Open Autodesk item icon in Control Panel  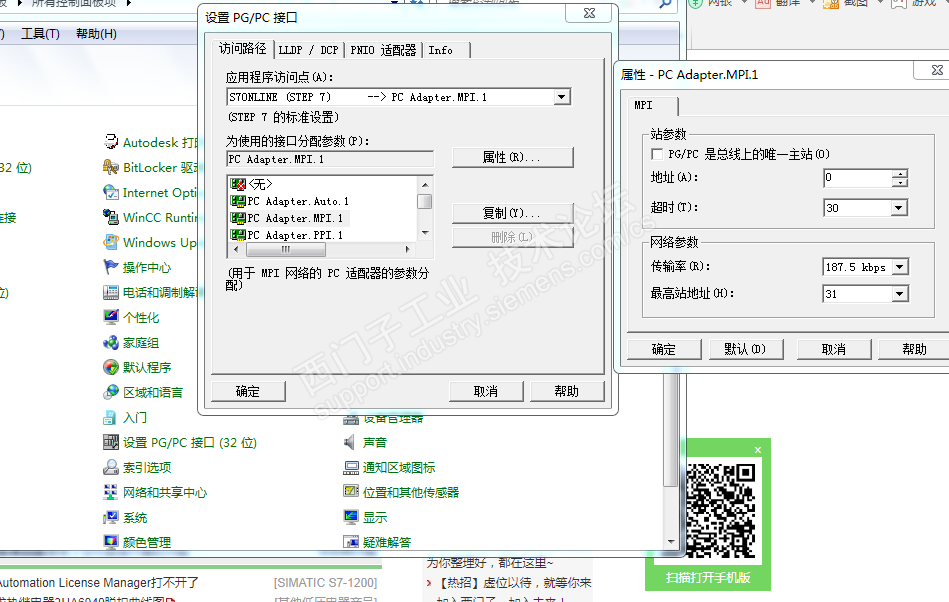[111, 142]
